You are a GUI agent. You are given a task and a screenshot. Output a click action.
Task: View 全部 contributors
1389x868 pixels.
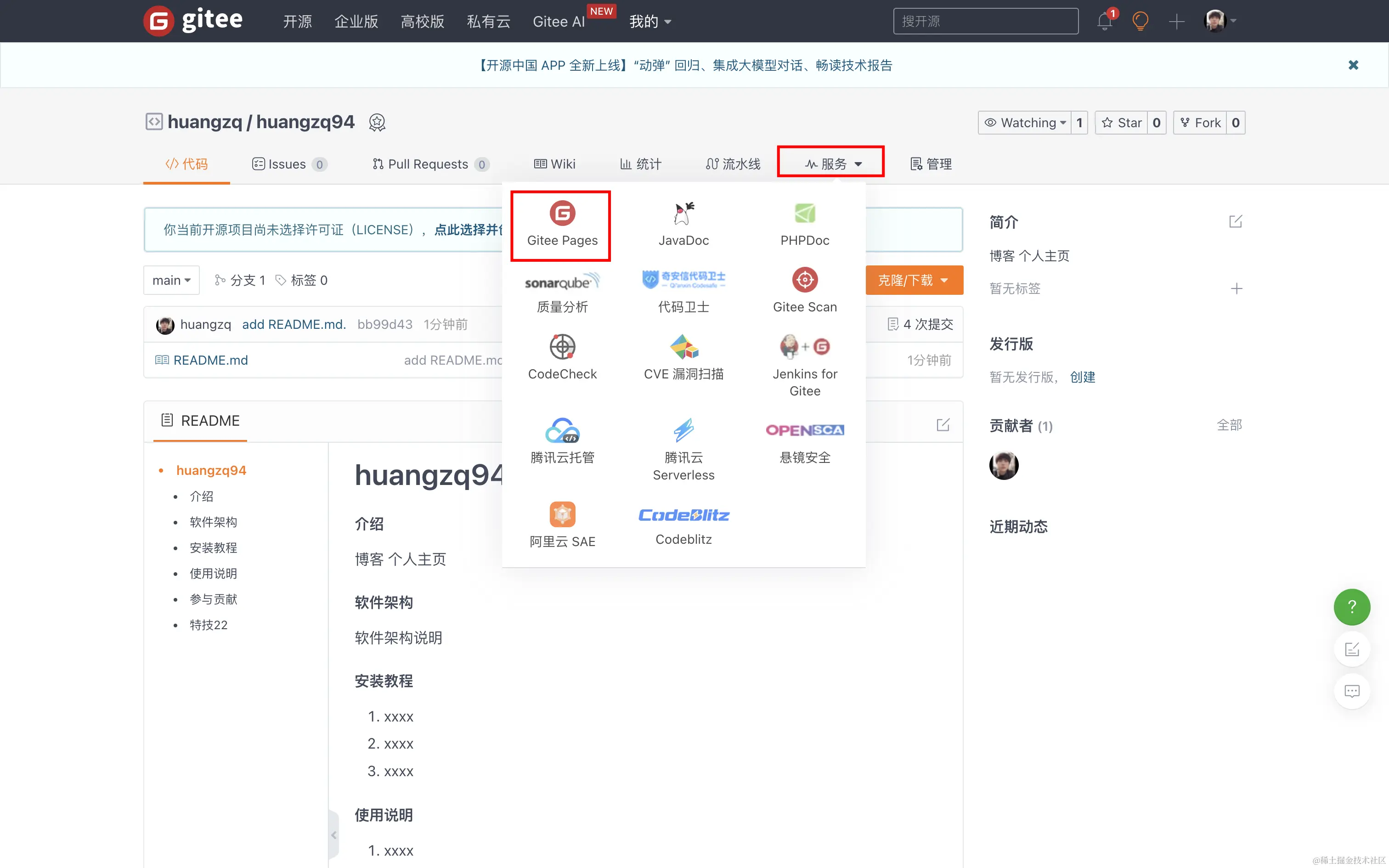point(1229,425)
